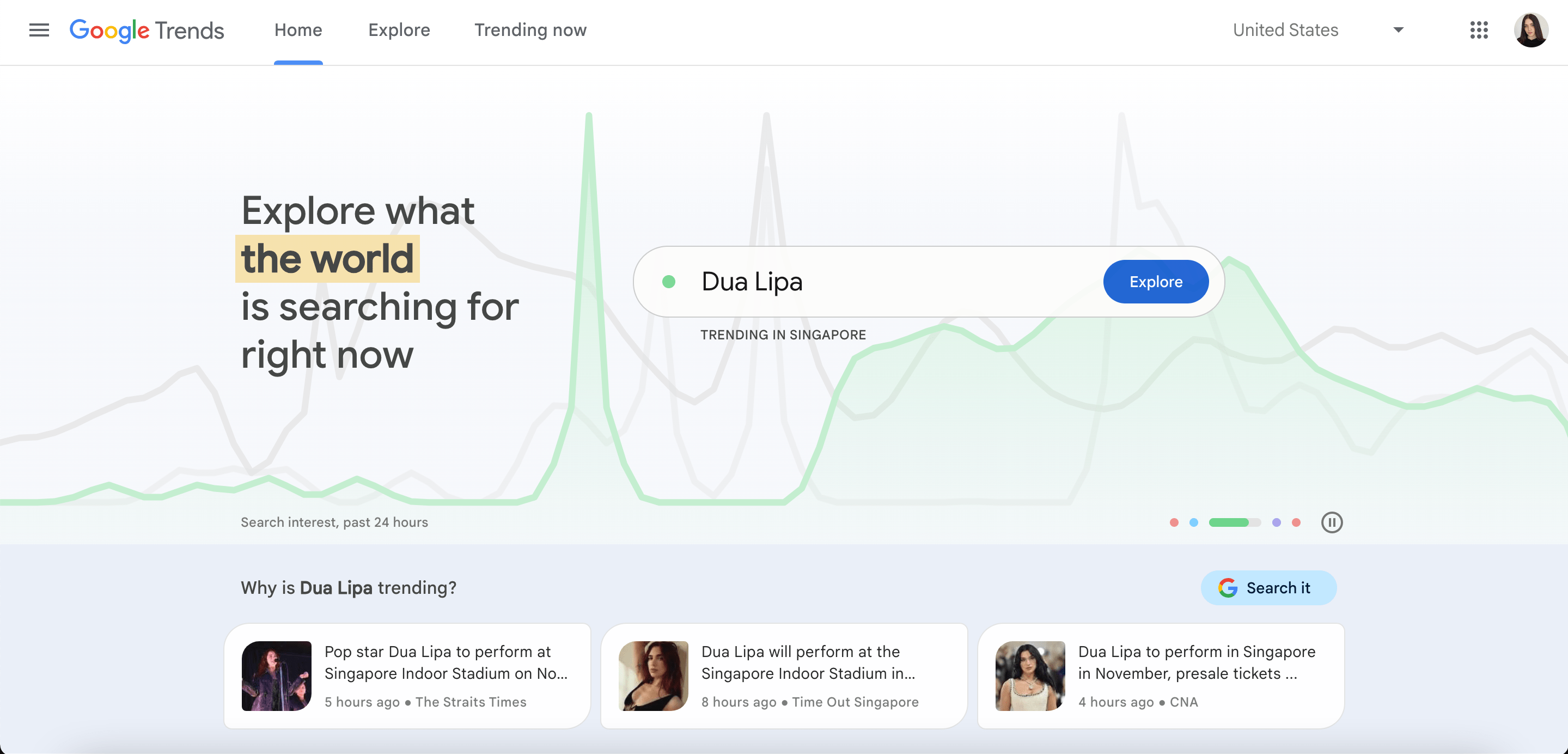
Task: Open the CNA presale tickets article
Action: (x=1160, y=676)
